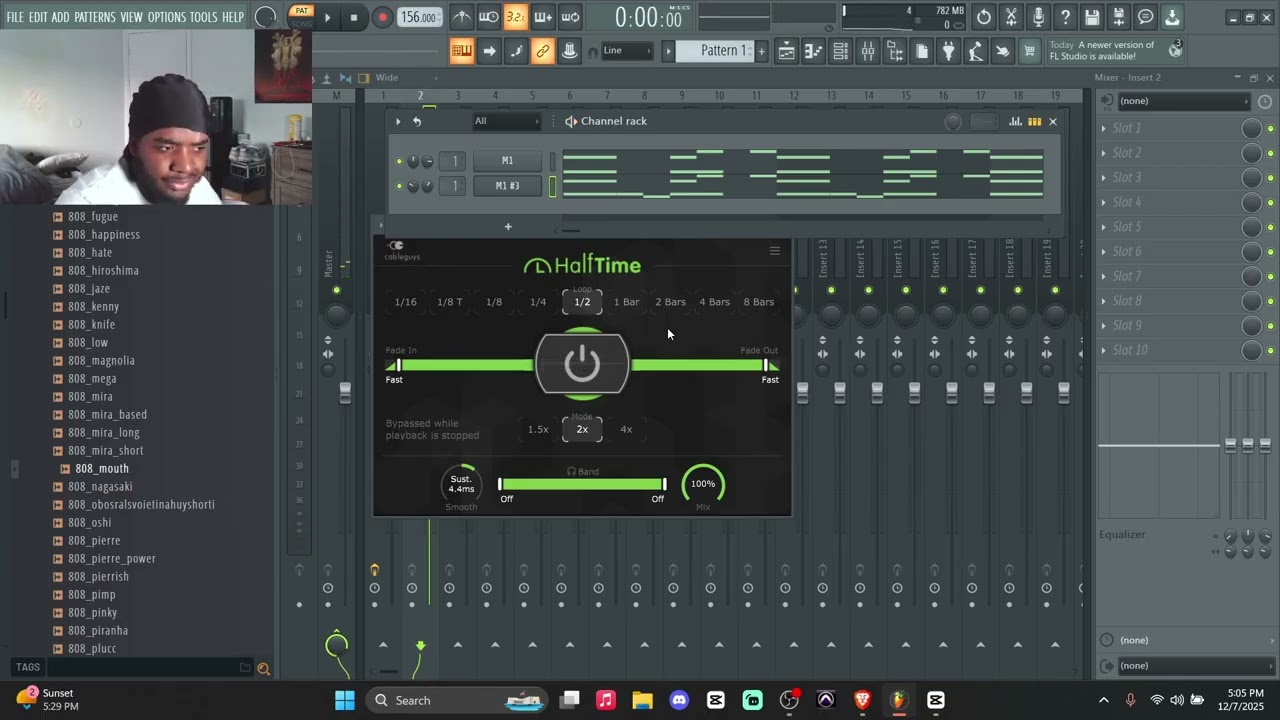1280x720 pixels.
Task: Open the channel rack All filter dropdown
Action: tap(506, 121)
